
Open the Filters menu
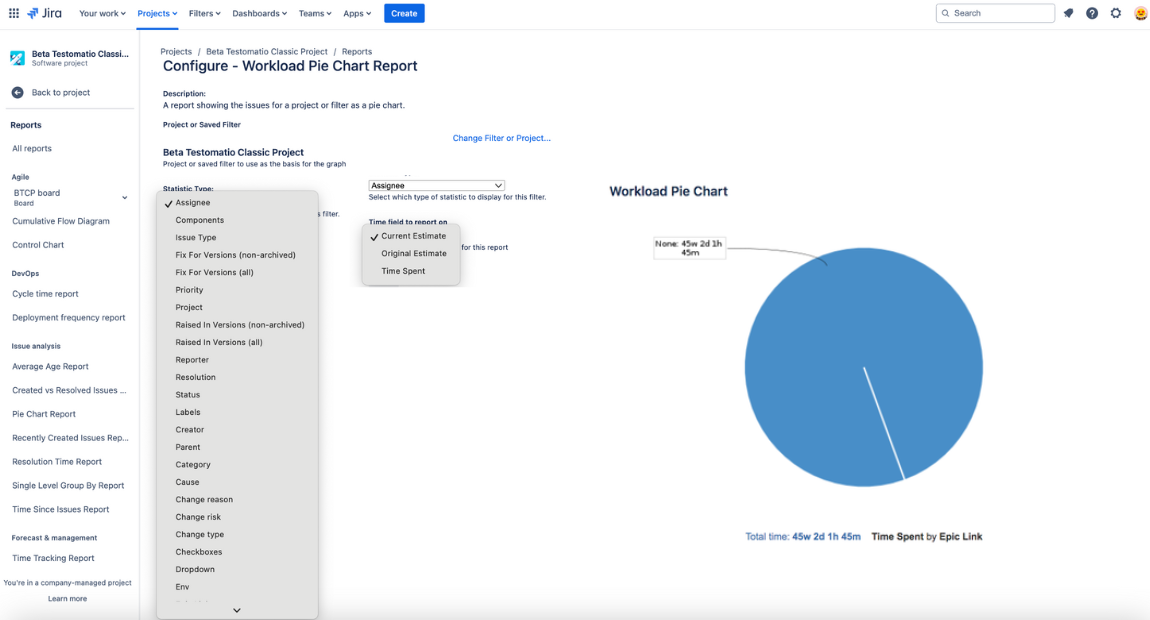pyautogui.click(x=203, y=13)
